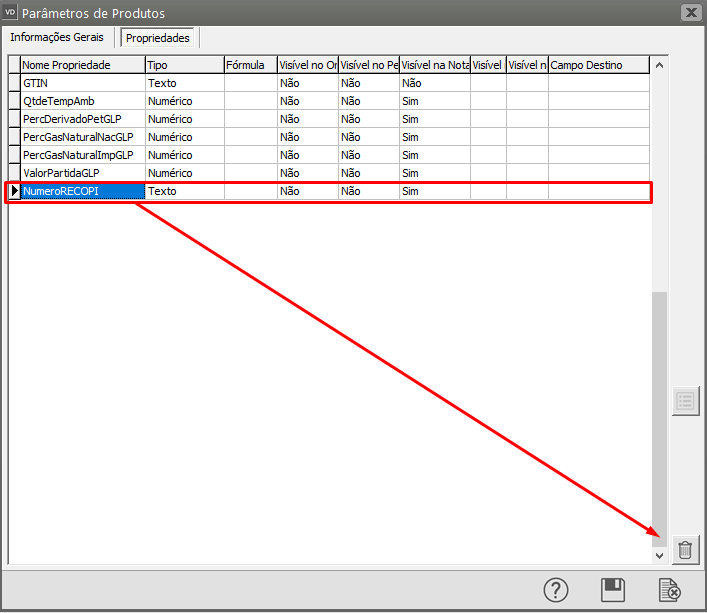This screenshot has height=613, width=707.
Task: Select the NumeroRECOPI cell
Action: [x=83, y=191]
